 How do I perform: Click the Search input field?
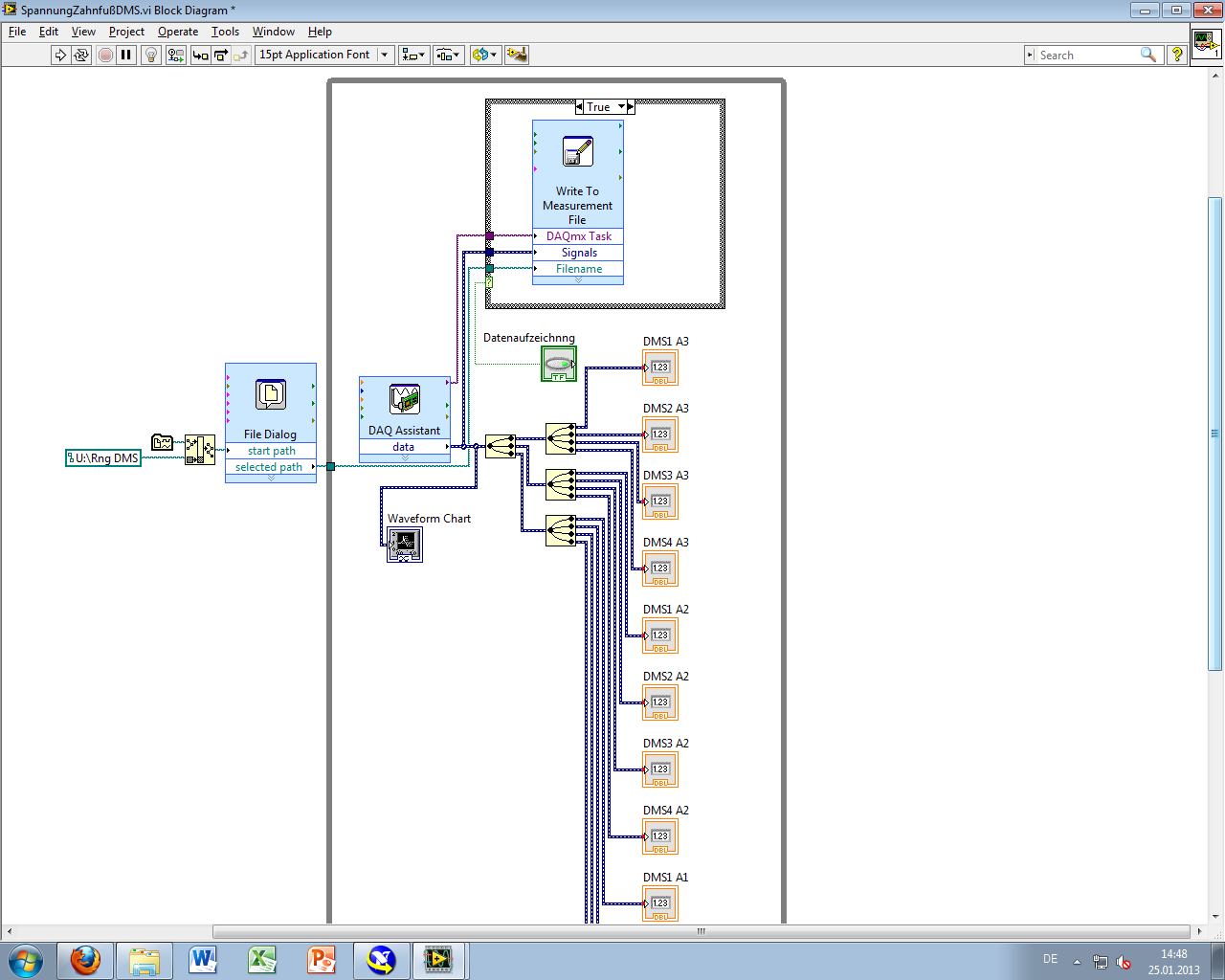point(1087,56)
